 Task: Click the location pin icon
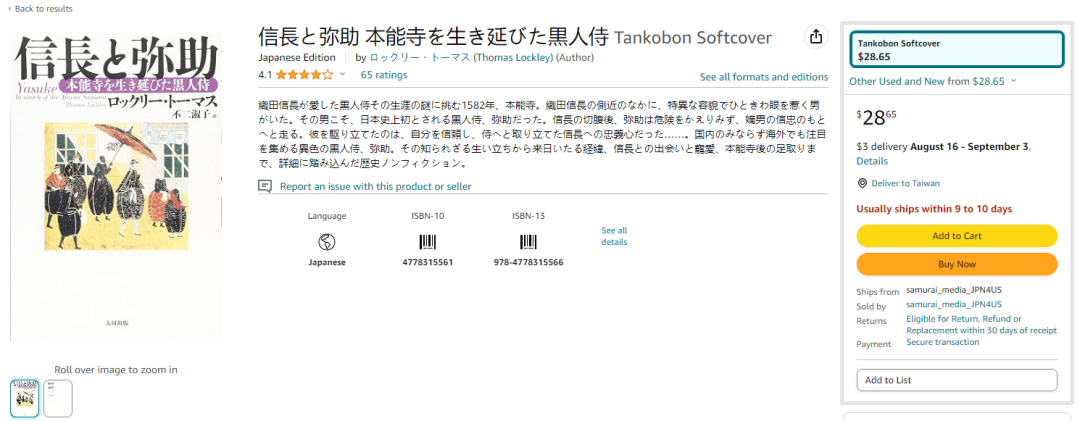(862, 183)
